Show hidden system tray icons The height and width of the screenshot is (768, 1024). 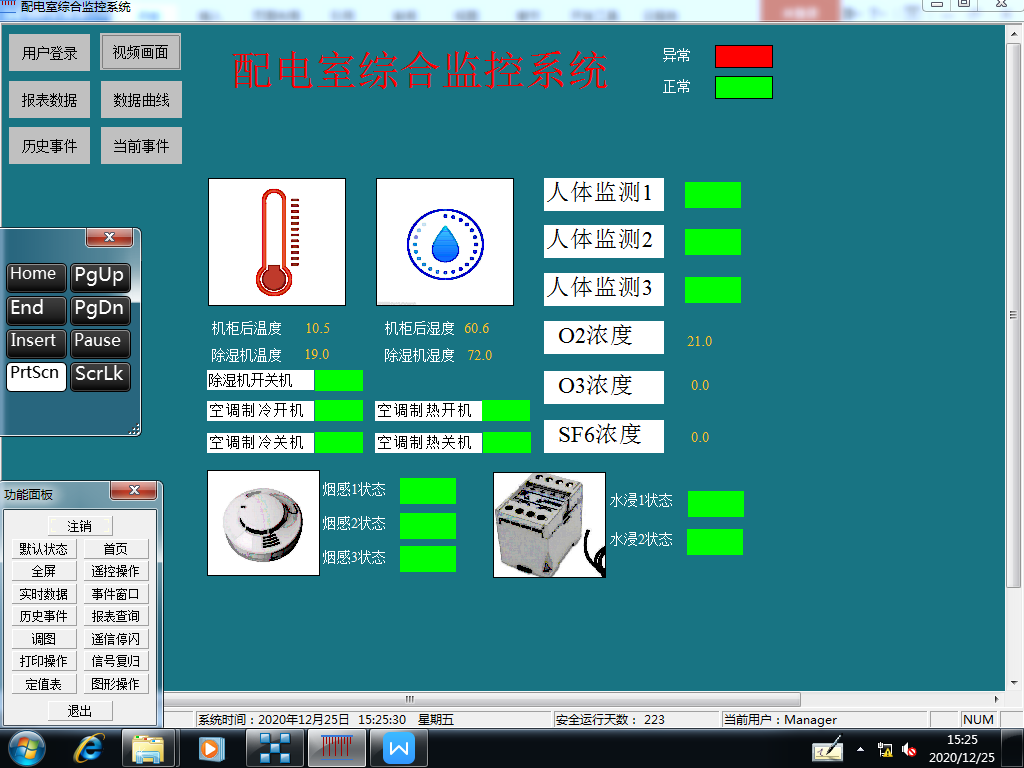tap(861, 748)
